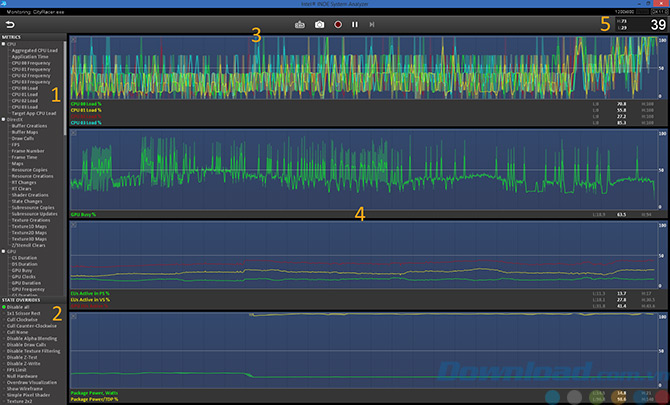
Task: Collapse the DirectX metrics group
Action: (x=4, y=117)
